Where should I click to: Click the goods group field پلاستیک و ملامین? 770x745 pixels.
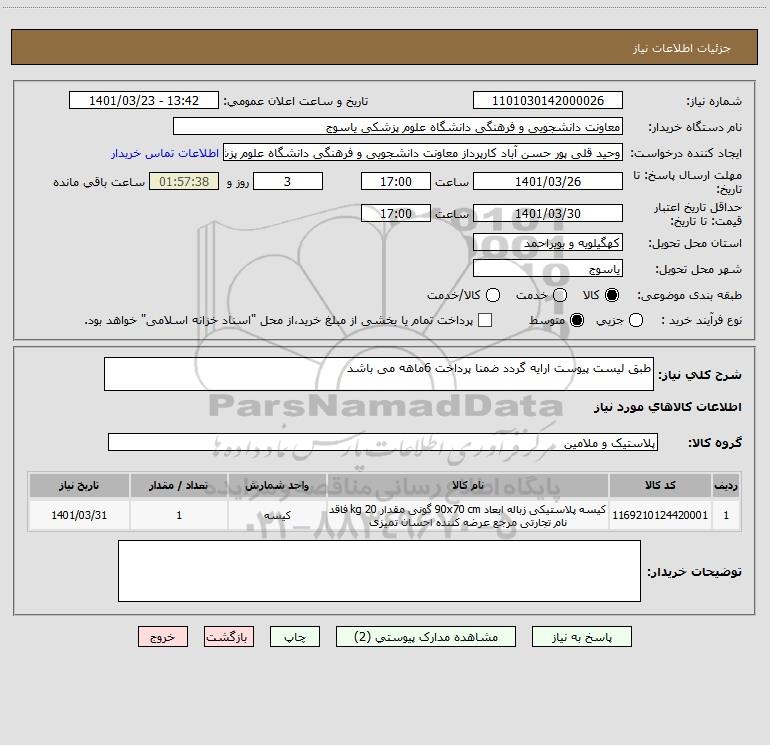[383, 442]
